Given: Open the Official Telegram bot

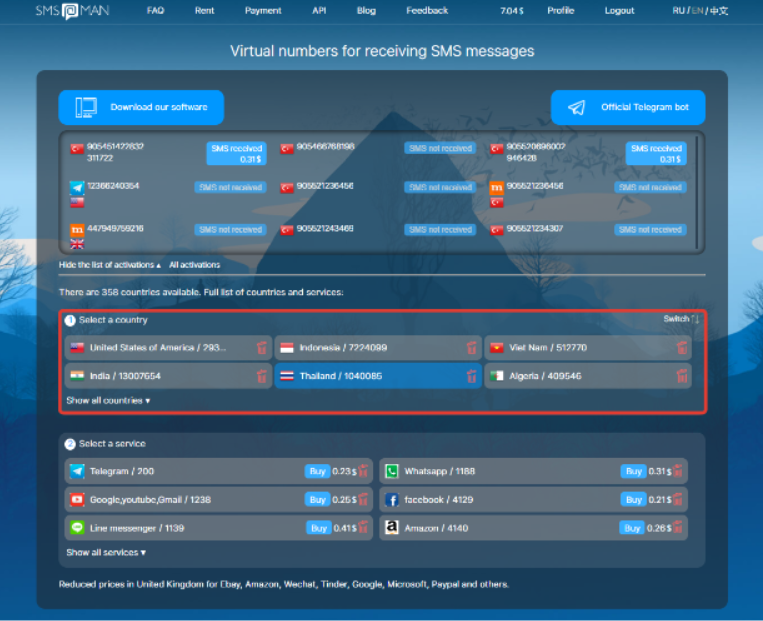Looking at the screenshot, I should pyautogui.click(x=628, y=108).
